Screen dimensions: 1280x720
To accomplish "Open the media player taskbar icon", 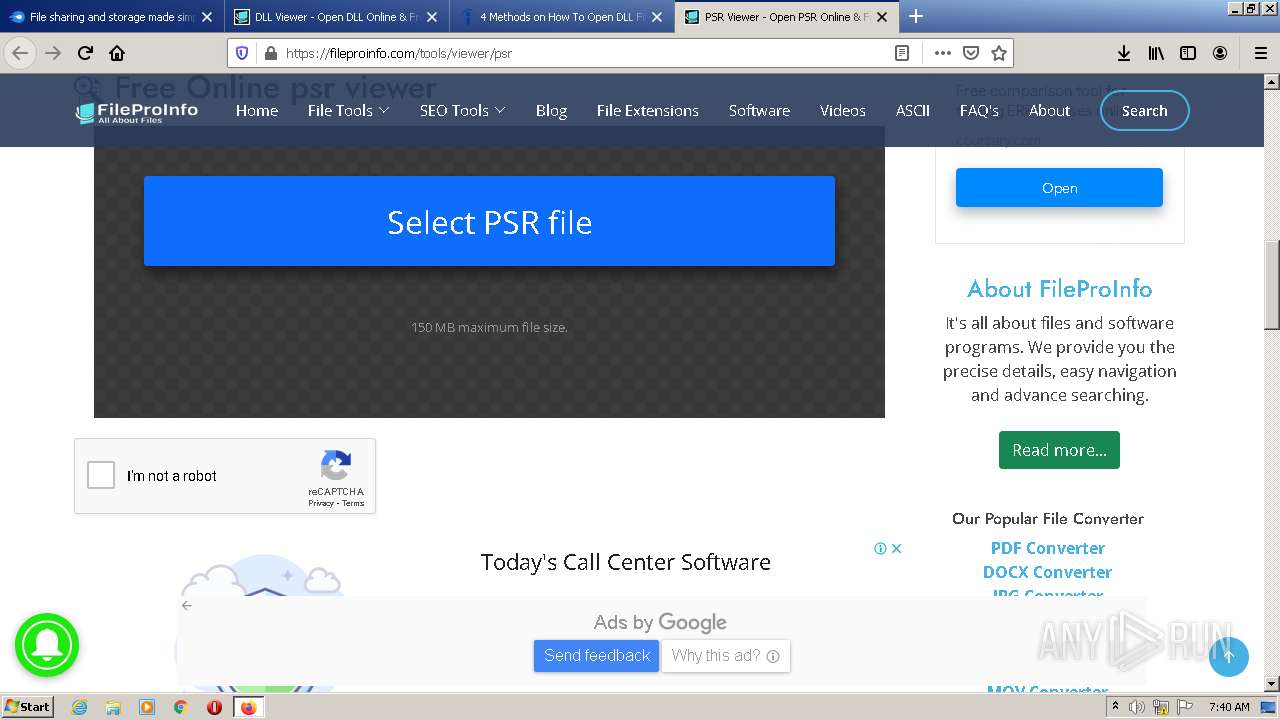I will click(x=147, y=707).
